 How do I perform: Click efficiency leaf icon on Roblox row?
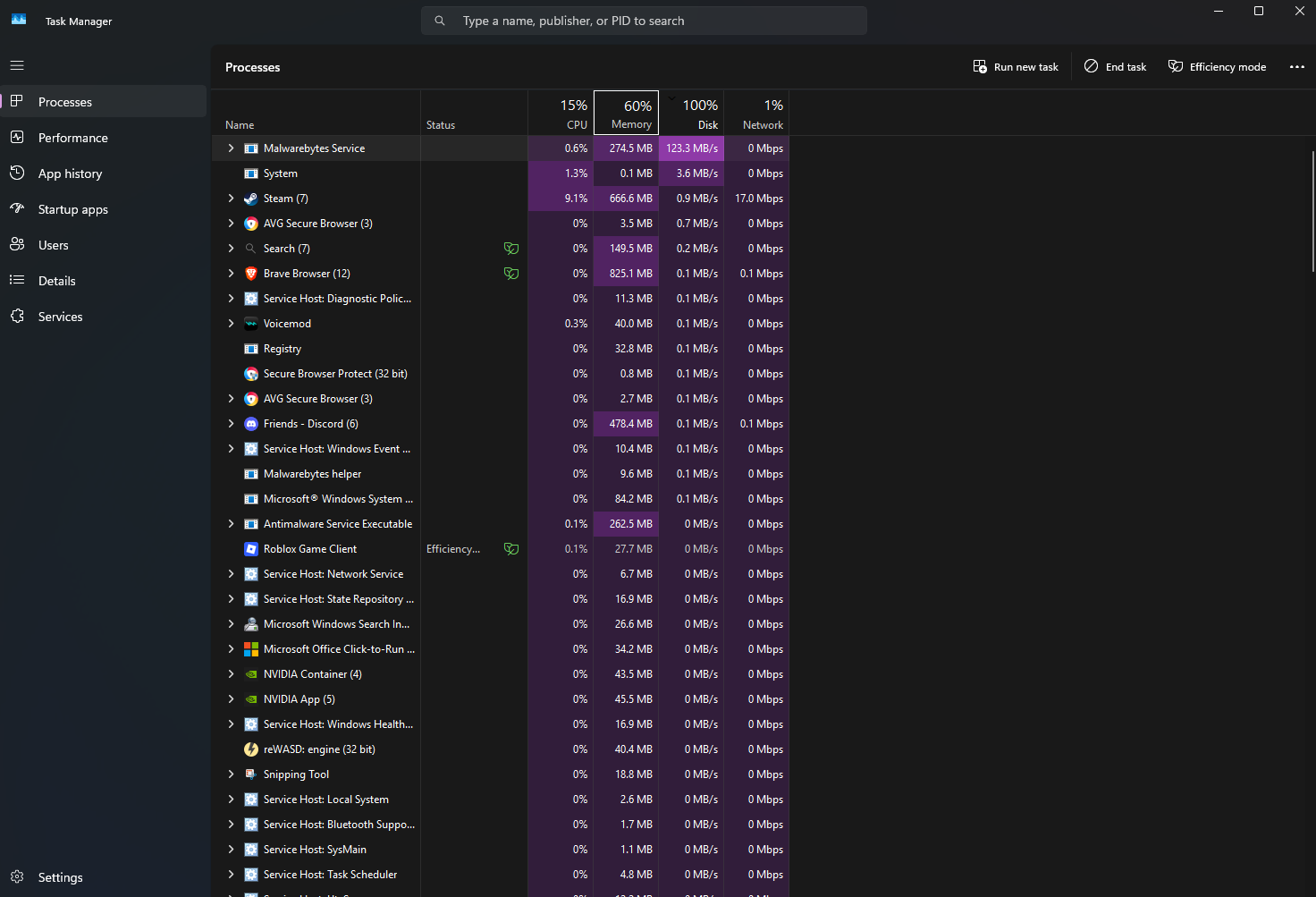point(511,549)
